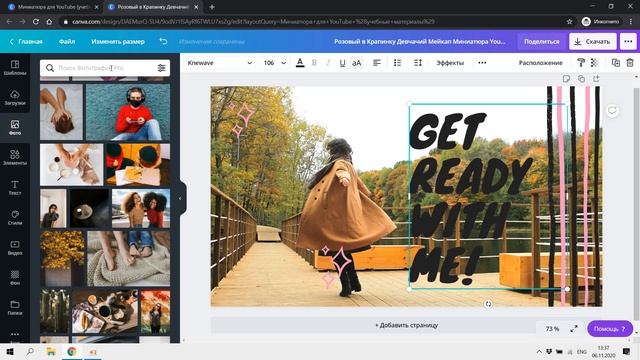This screenshot has height=360, width=640.
Task: Collapse the side panel arrow
Action: pos(180,198)
